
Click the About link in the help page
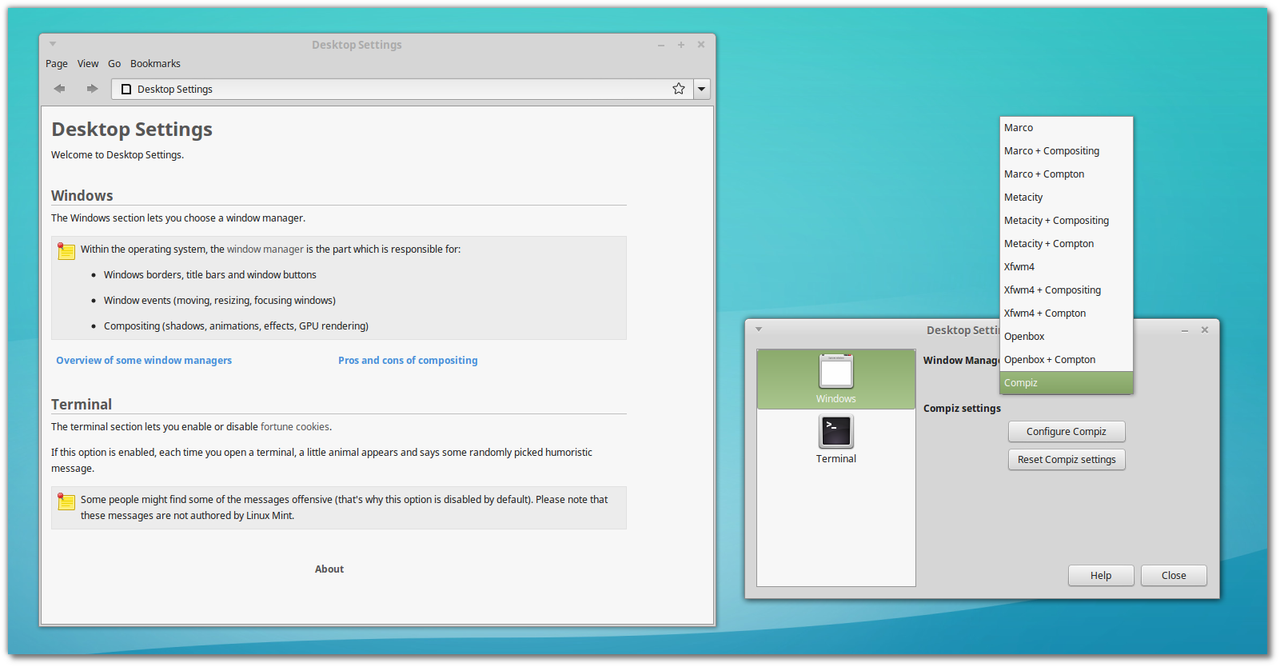(329, 569)
